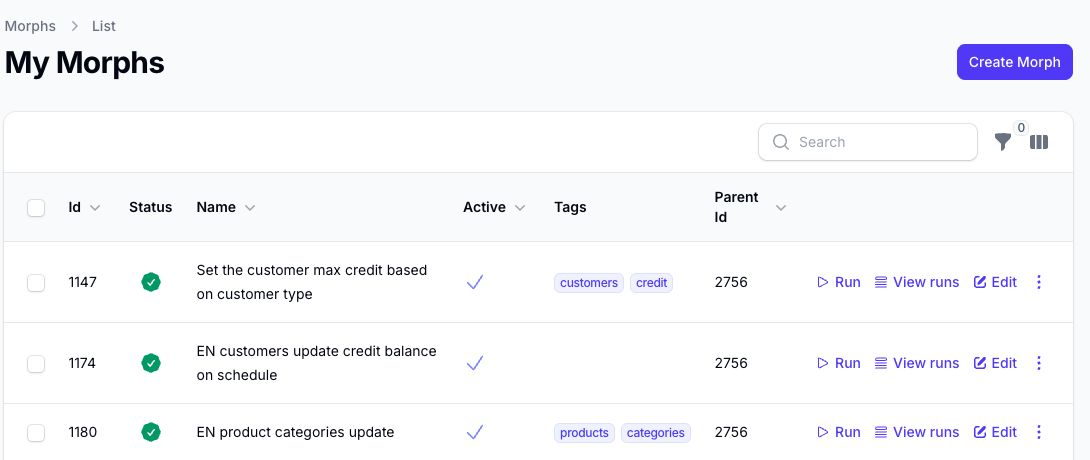Screen dimensions: 1090x460
Task: Click active checkmark for morph 1180
Action: [x=475, y=432]
